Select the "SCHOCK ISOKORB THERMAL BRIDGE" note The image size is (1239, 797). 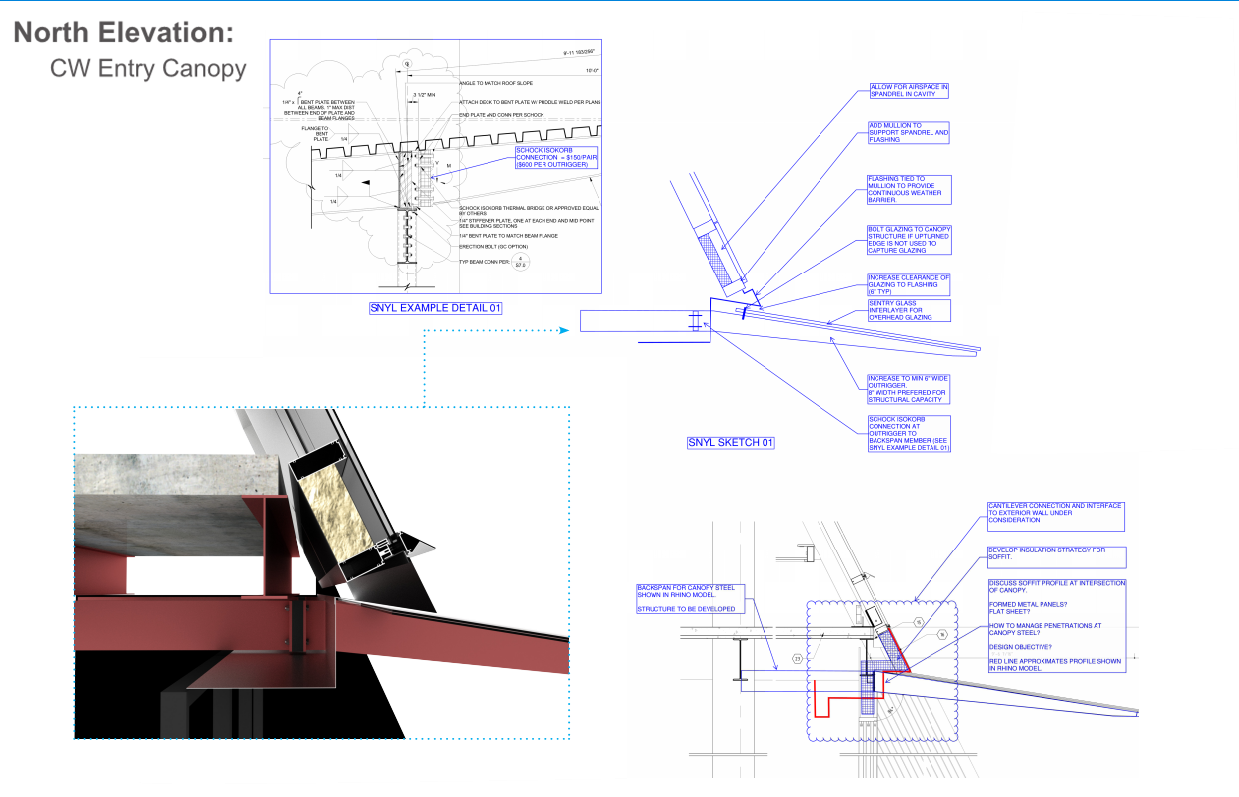[529, 211]
